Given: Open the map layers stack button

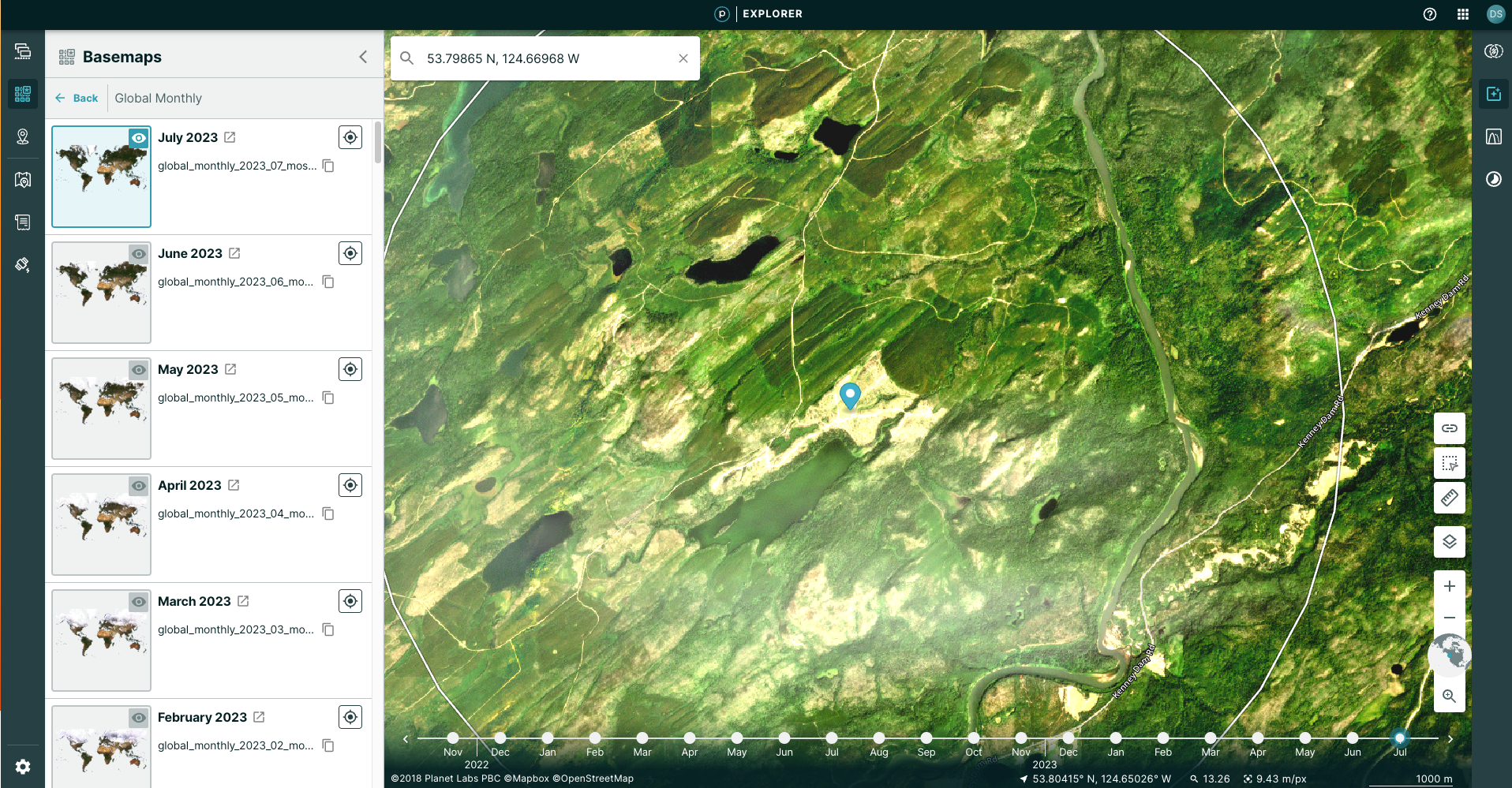Looking at the screenshot, I should tap(1449, 542).
